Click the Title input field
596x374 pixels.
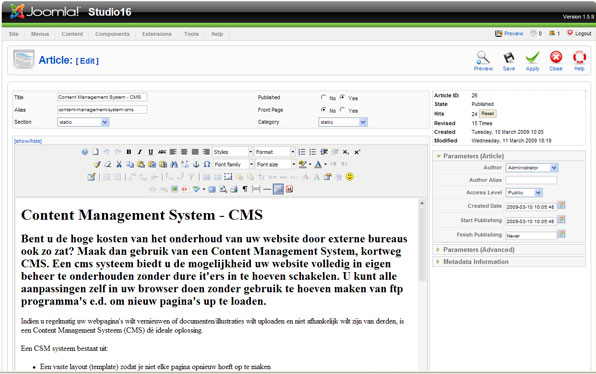[102, 97]
